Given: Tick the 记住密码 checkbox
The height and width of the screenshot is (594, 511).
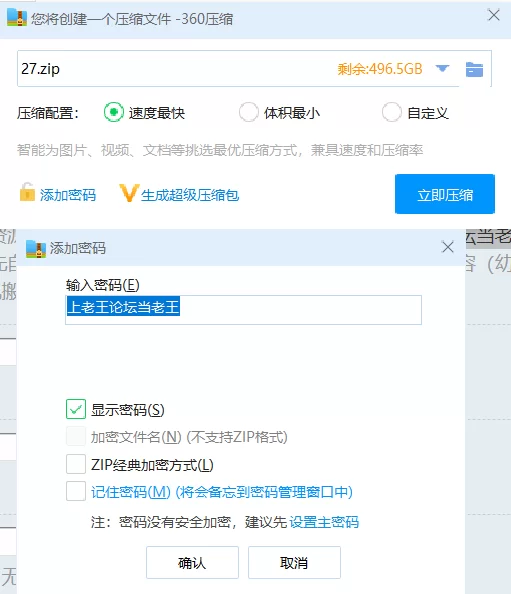Looking at the screenshot, I should 76,491.
